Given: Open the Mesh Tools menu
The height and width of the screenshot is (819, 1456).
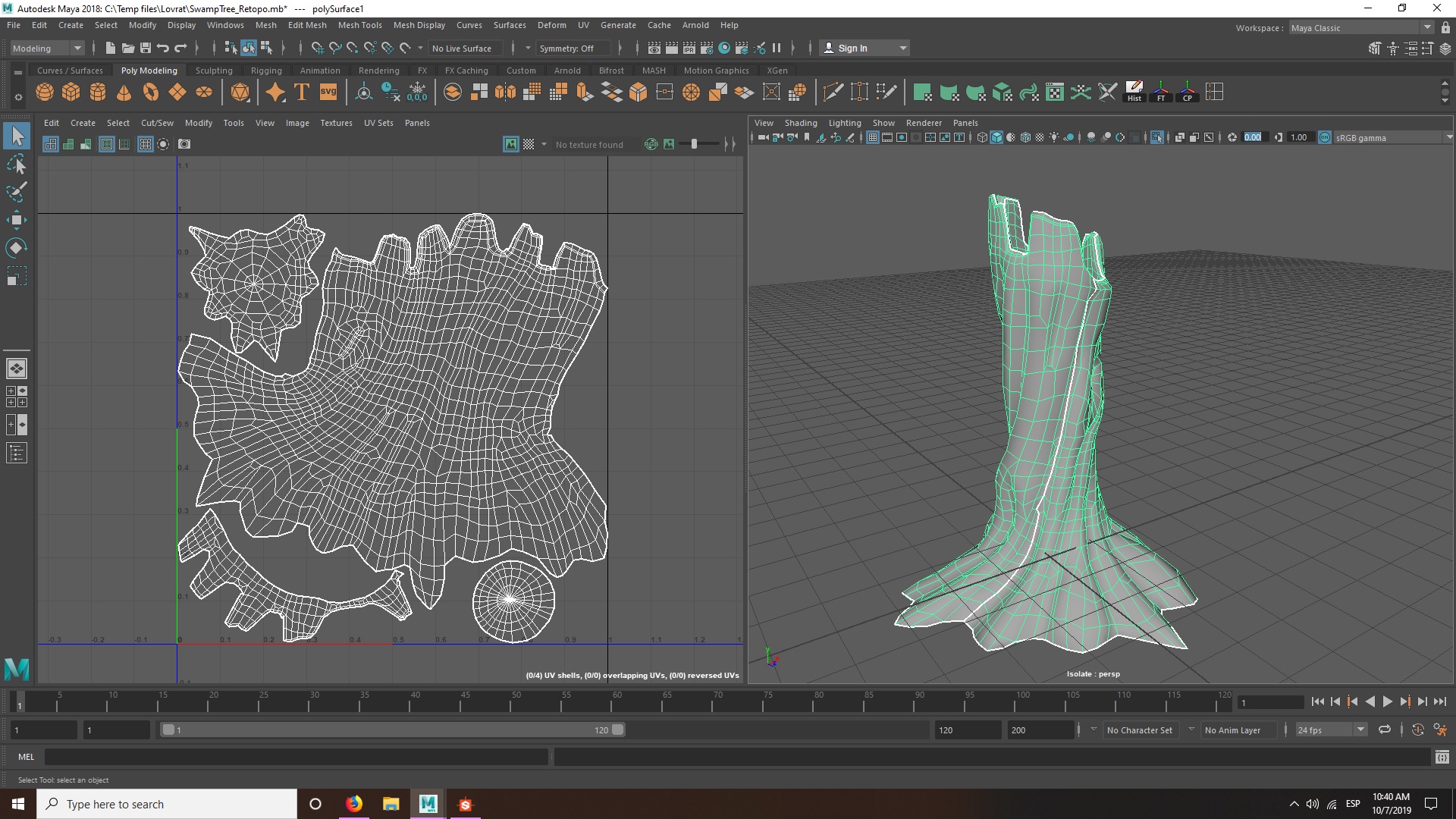Looking at the screenshot, I should pos(359,25).
